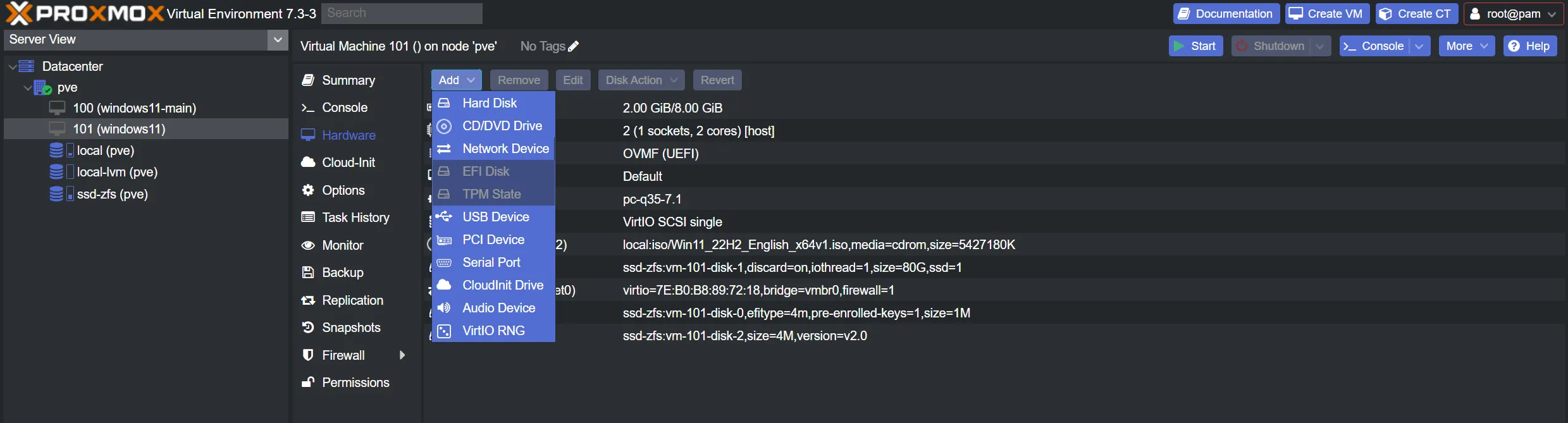This screenshot has width=1568, height=423.
Task: Click the Hardware monitor icon in sidebar
Action: [308, 135]
